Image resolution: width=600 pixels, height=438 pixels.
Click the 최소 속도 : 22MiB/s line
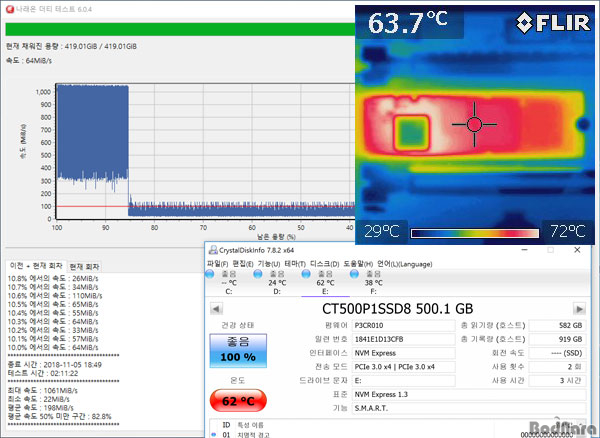pyautogui.click(x=39, y=399)
